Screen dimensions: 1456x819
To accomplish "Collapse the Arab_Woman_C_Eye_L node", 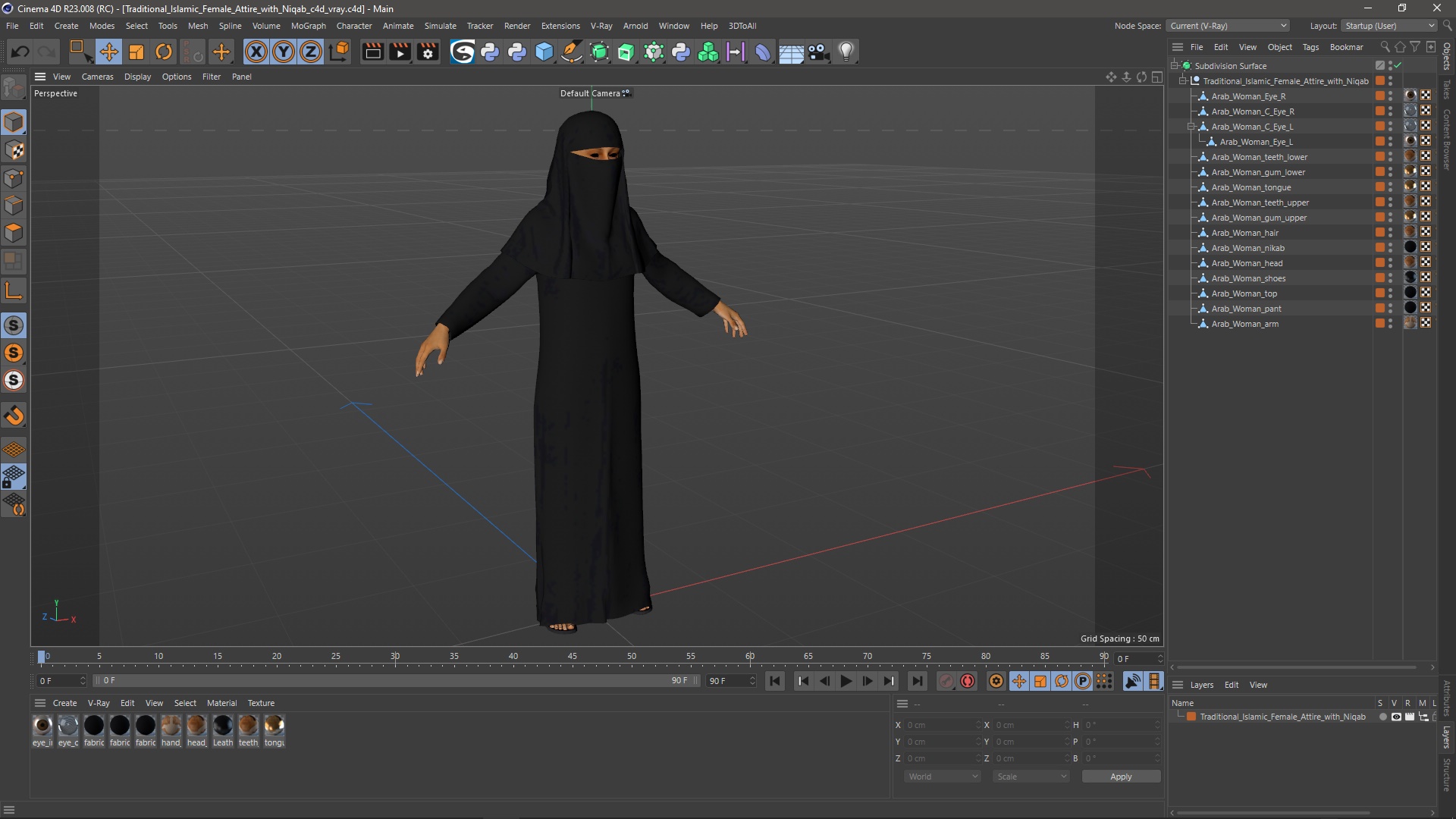I will [1191, 127].
